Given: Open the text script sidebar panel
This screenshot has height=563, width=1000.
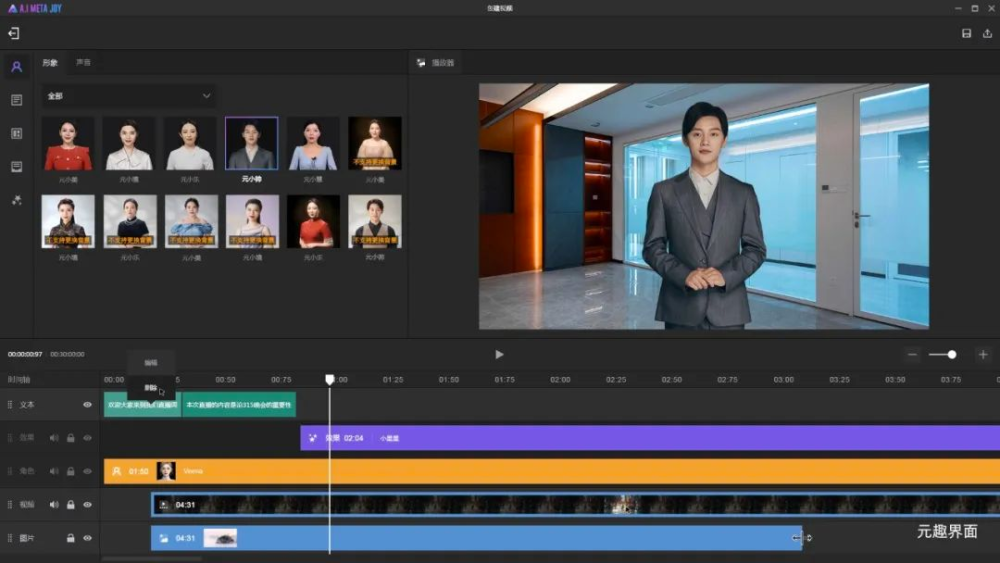Looking at the screenshot, I should [x=17, y=100].
